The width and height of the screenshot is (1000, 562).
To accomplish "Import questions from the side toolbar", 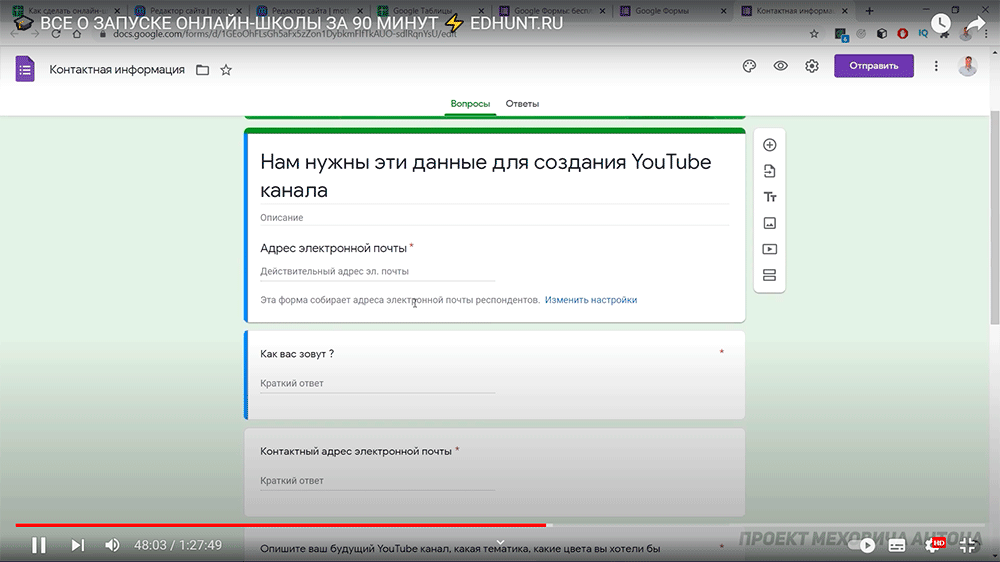I will click(770, 171).
